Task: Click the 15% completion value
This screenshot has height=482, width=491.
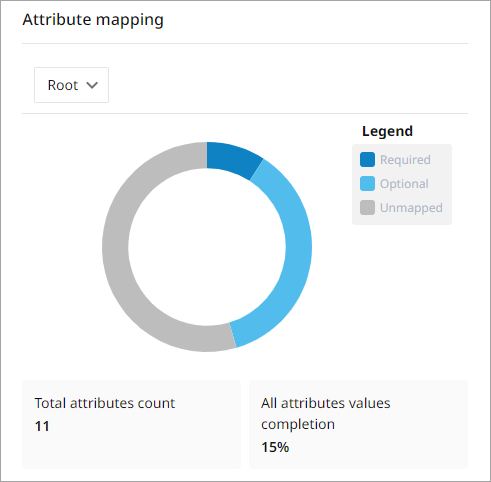Action: 275,447
